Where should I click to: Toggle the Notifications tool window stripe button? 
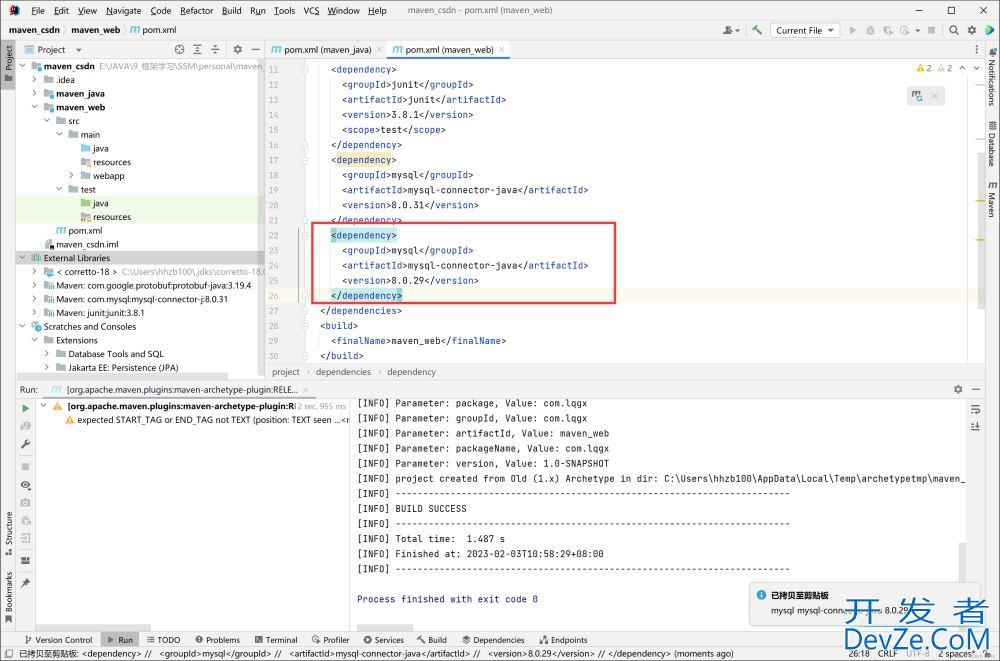coord(992,77)
